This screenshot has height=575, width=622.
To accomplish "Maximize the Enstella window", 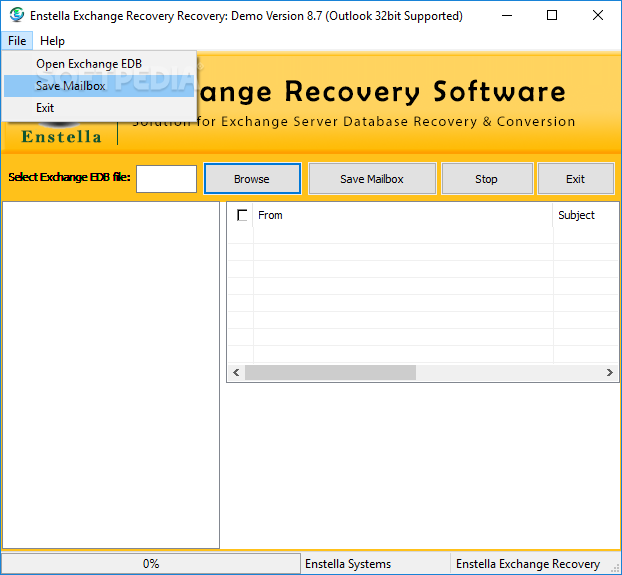I will [x=552, y=15].
